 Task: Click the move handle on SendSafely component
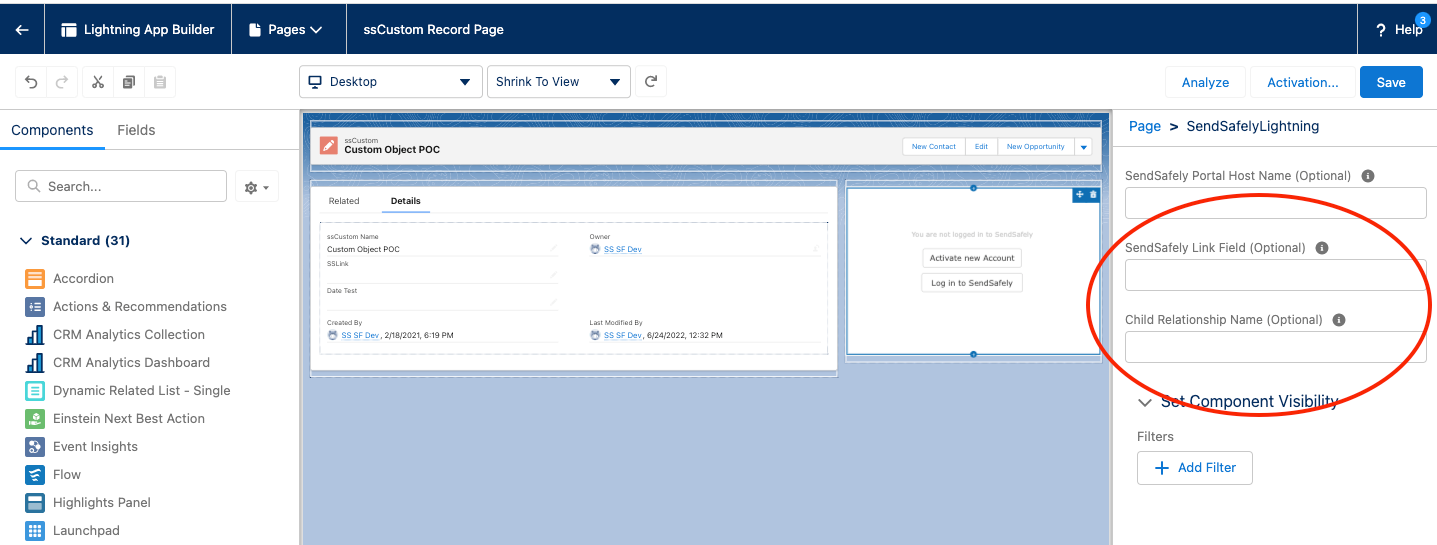(1079, 194)
